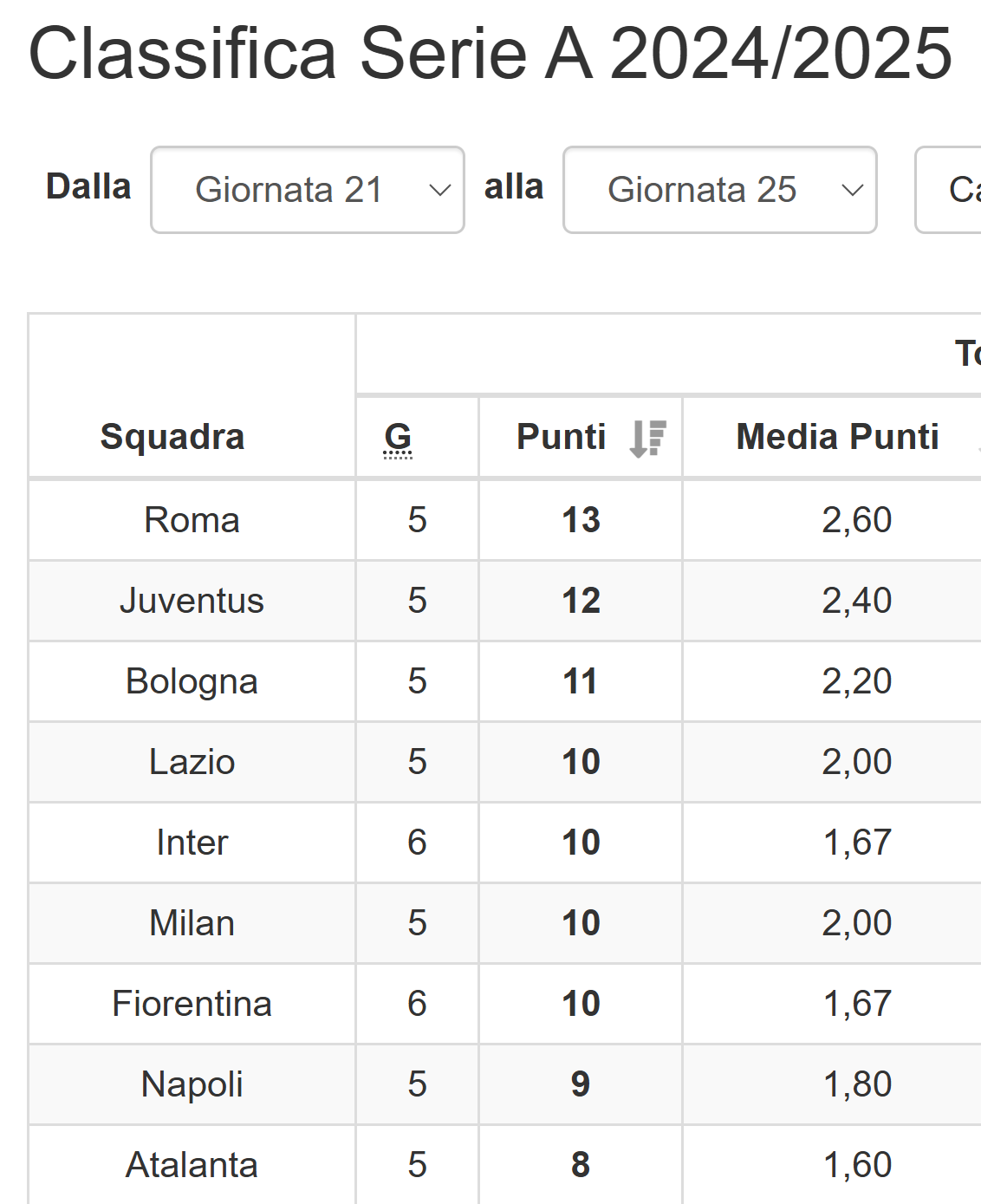Image resolution: width=981 pixels, height=1204 pixels.
Task: Select the Atalanta row
Action: coord(504,1164)
